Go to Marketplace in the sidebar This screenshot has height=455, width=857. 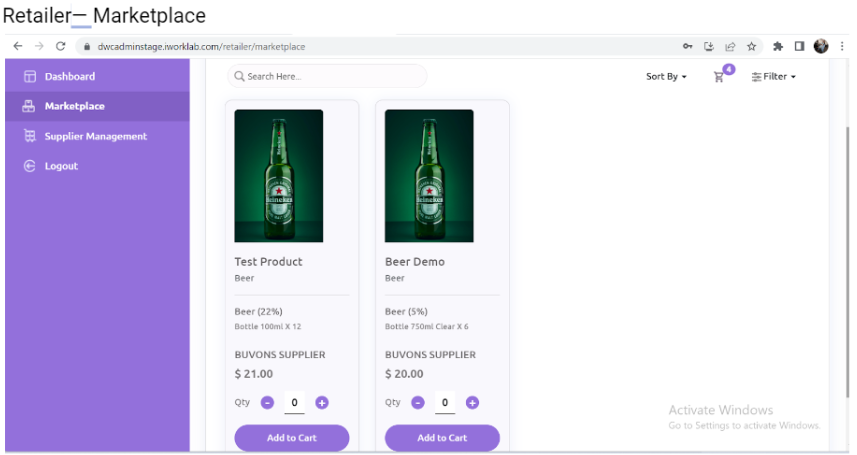[74, 106]
